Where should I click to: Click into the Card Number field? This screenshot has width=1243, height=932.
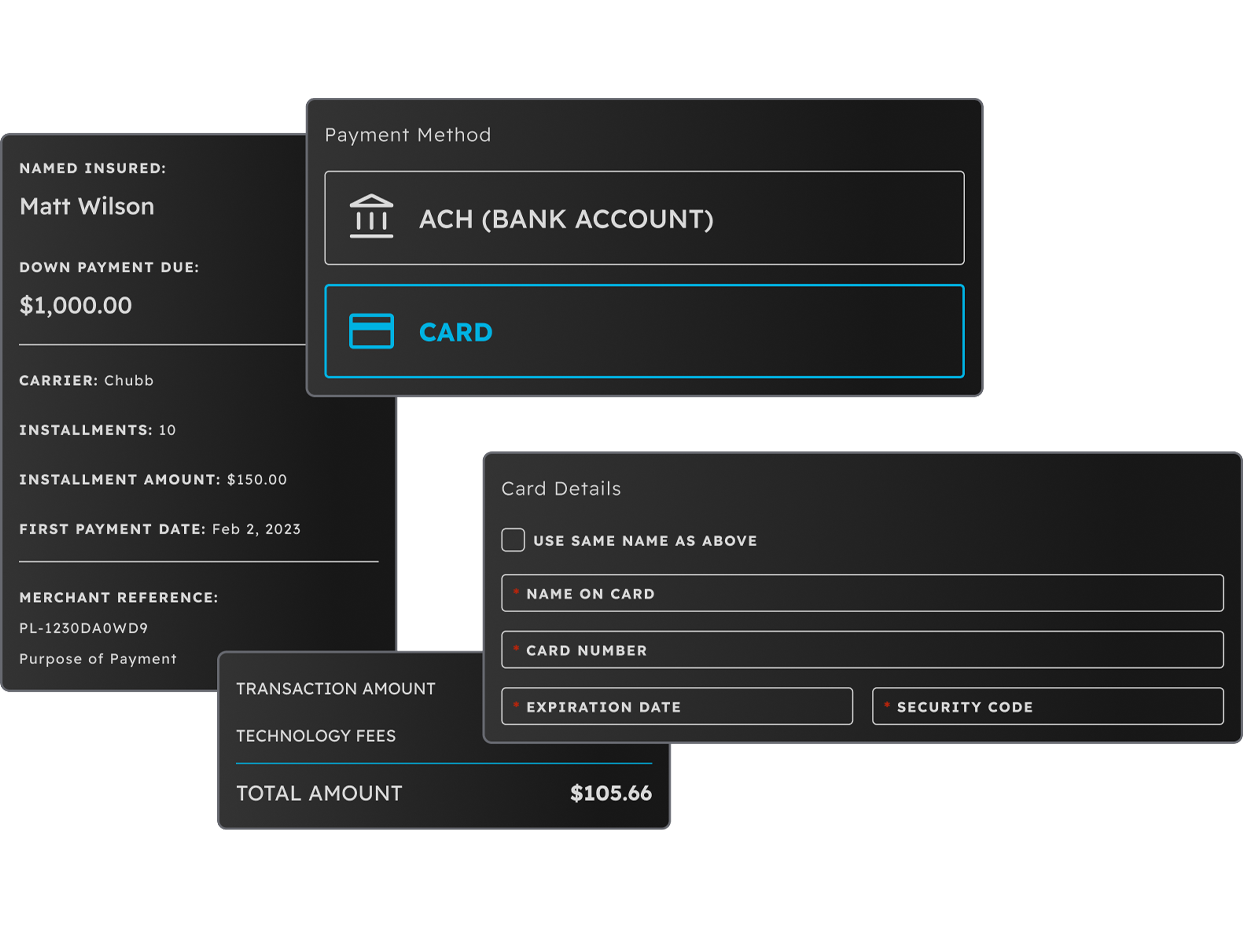[x=862, y=650]
